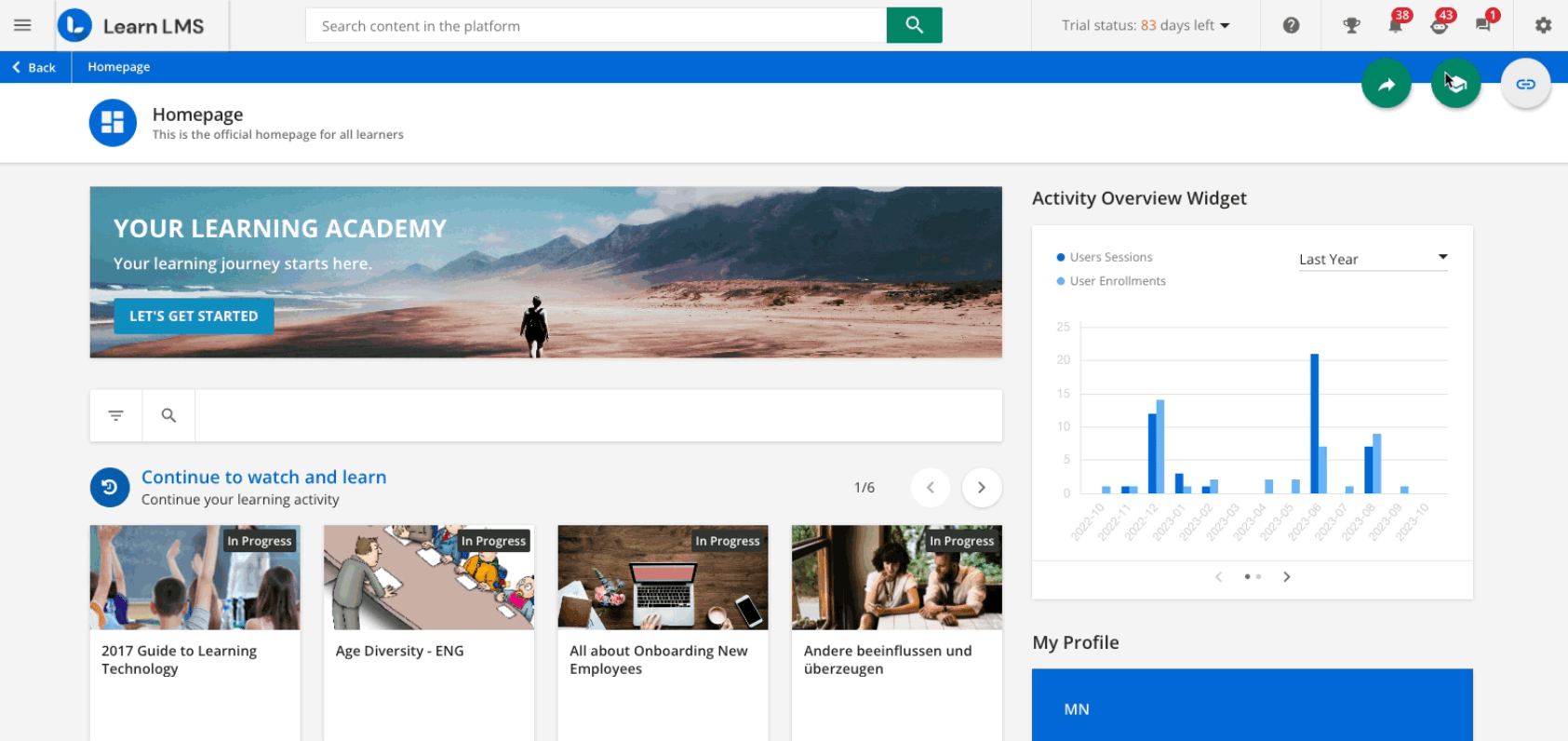Open the Last Year period dropdown
The height and width of the screenshot is (741, 1568).
coord(1373,259)
